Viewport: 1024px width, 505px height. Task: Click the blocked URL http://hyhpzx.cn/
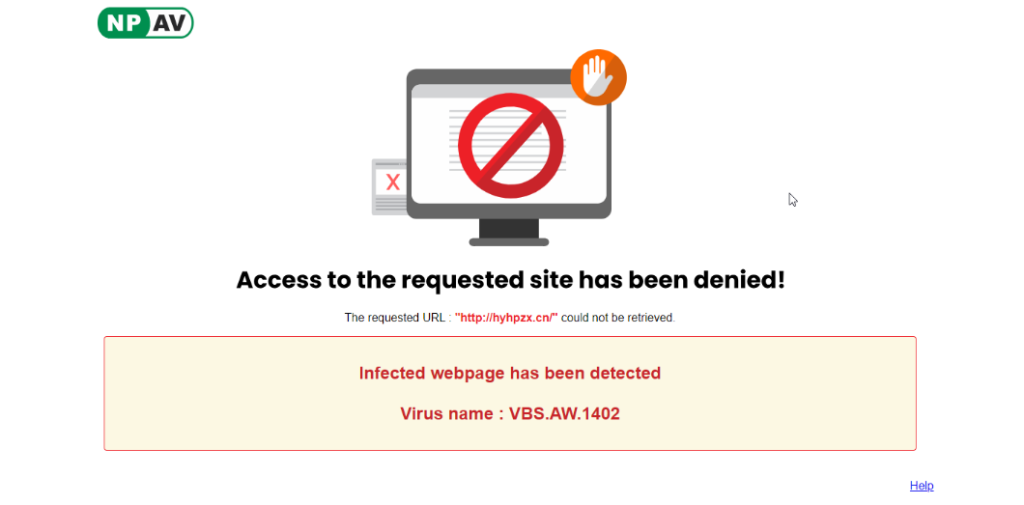pyautogui.click(x=507, y=318)
